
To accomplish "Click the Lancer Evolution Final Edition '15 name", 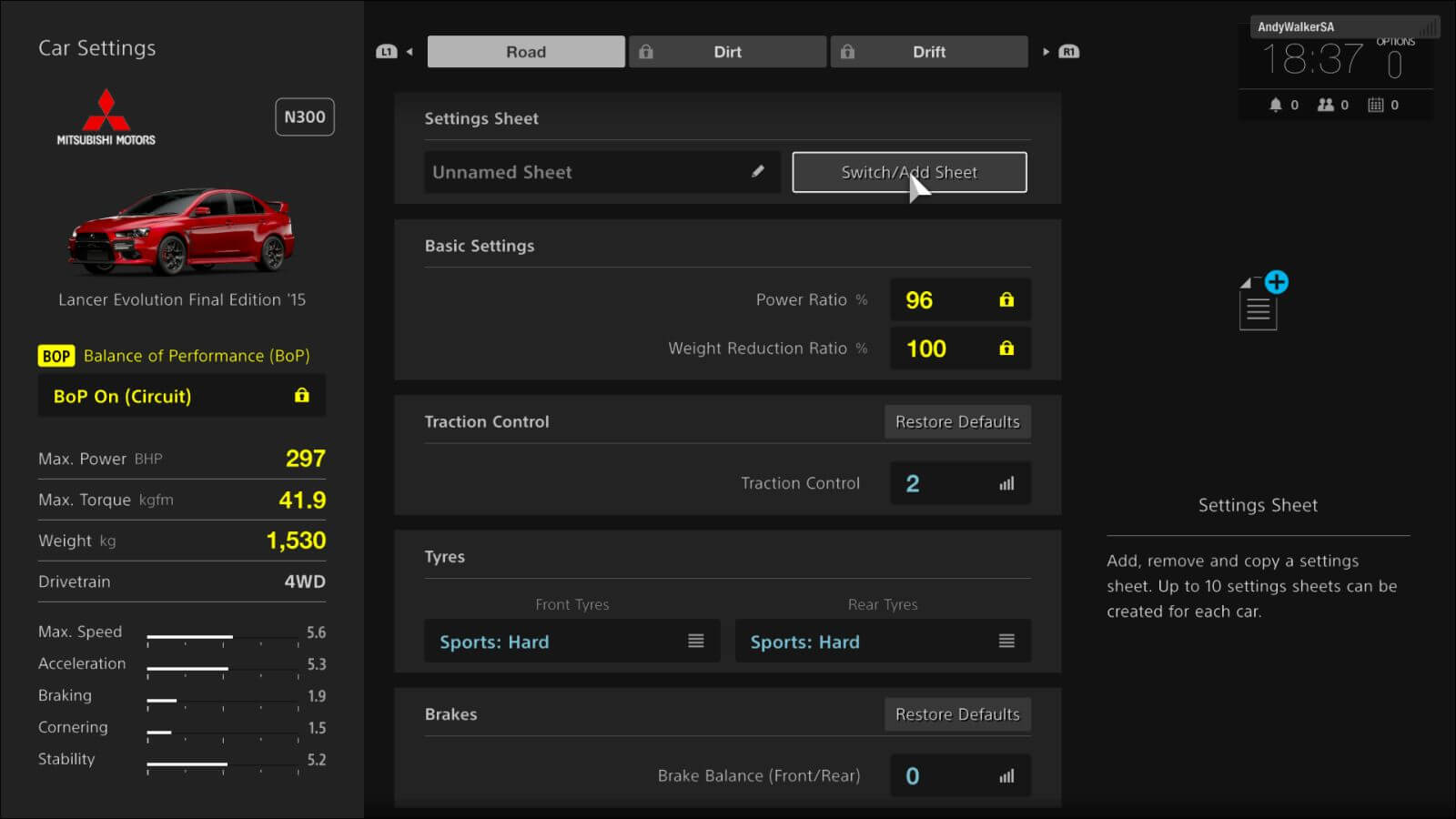I will [182, 299].
